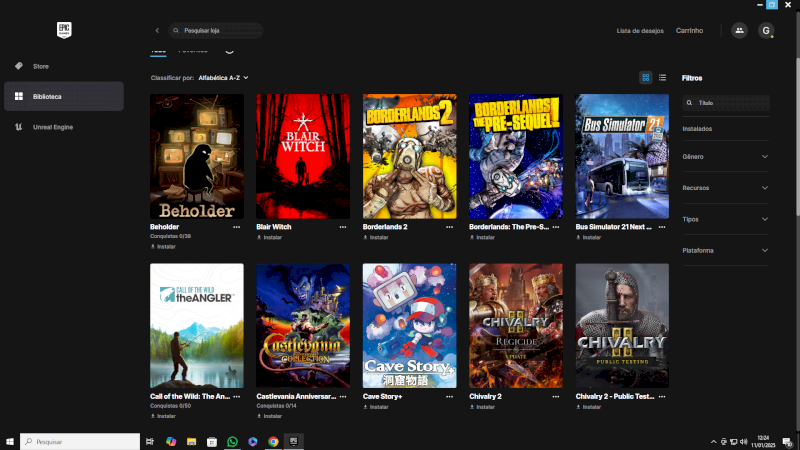This screenshot has height=450, width=800.
Task: Open the three-dot menu for Borderlands 2
Action: pyautogui.click(x=449, y=227)
